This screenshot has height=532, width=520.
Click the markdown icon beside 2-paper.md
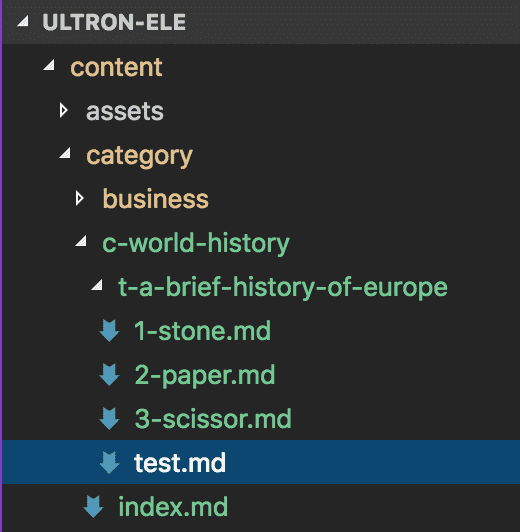(109, 375)
